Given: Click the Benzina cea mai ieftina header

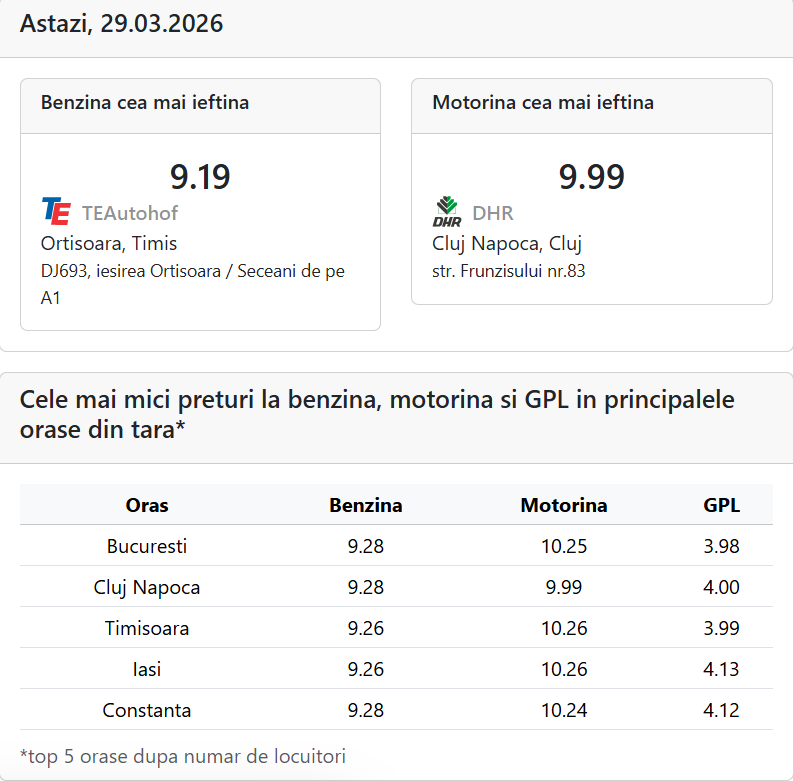Looking at the screenshot, I should (145, 102).
